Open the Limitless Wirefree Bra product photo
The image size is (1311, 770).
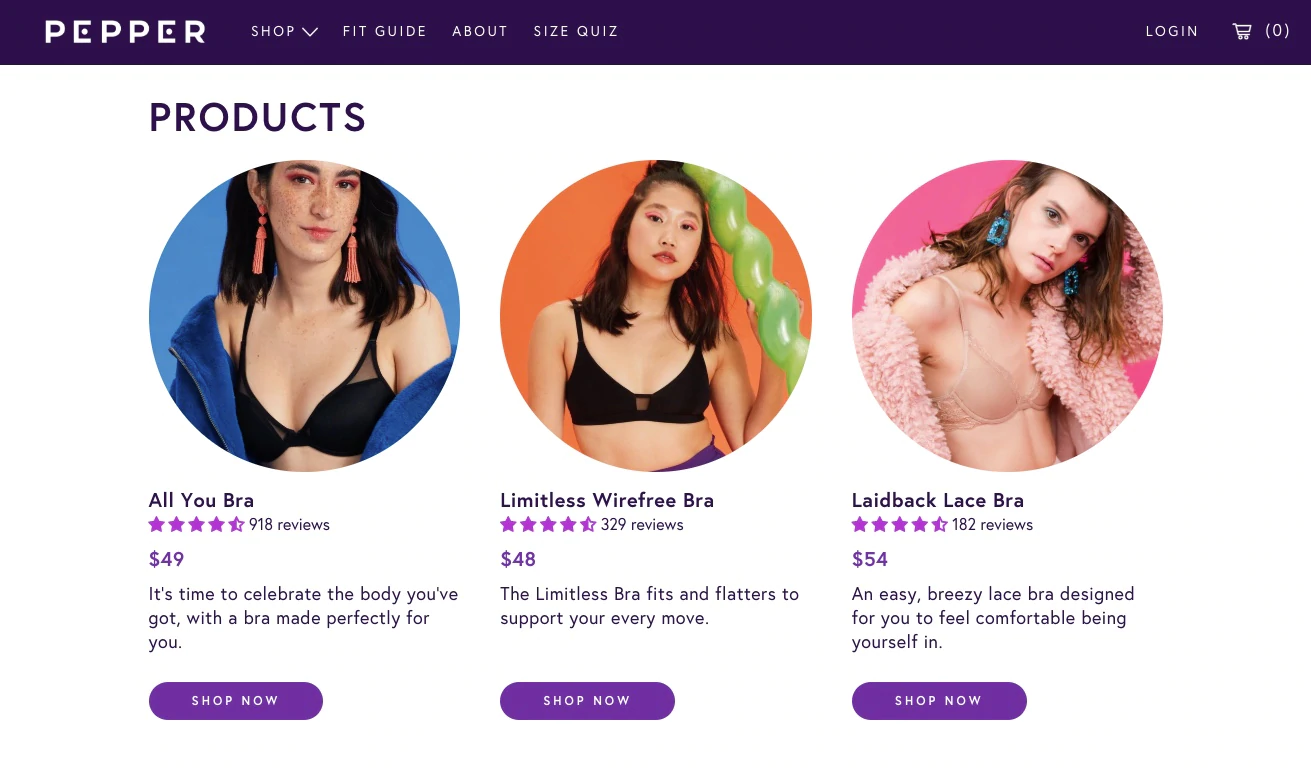tap(656, 316)
